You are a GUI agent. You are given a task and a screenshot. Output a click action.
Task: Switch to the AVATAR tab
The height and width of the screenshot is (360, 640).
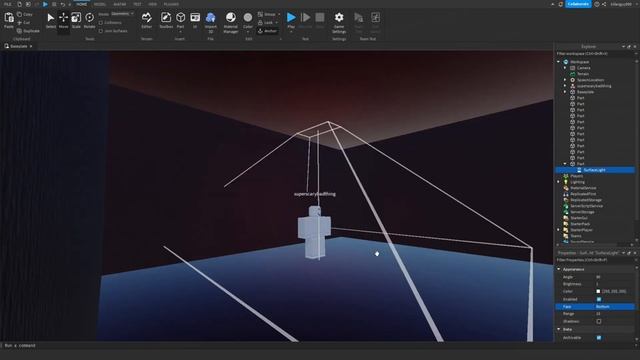120,4
